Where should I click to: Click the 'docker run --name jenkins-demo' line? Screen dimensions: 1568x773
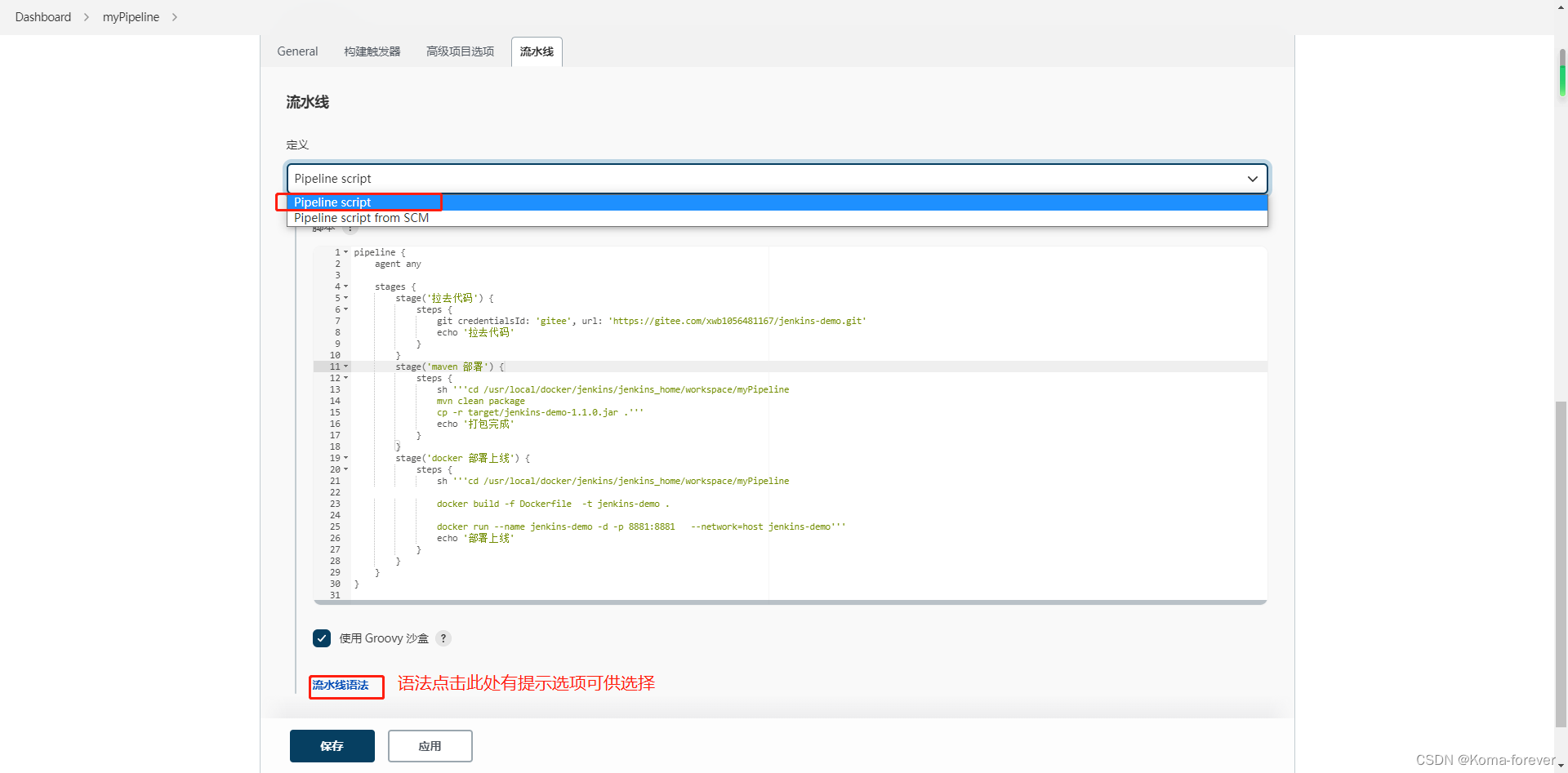[x=641, y=526]
